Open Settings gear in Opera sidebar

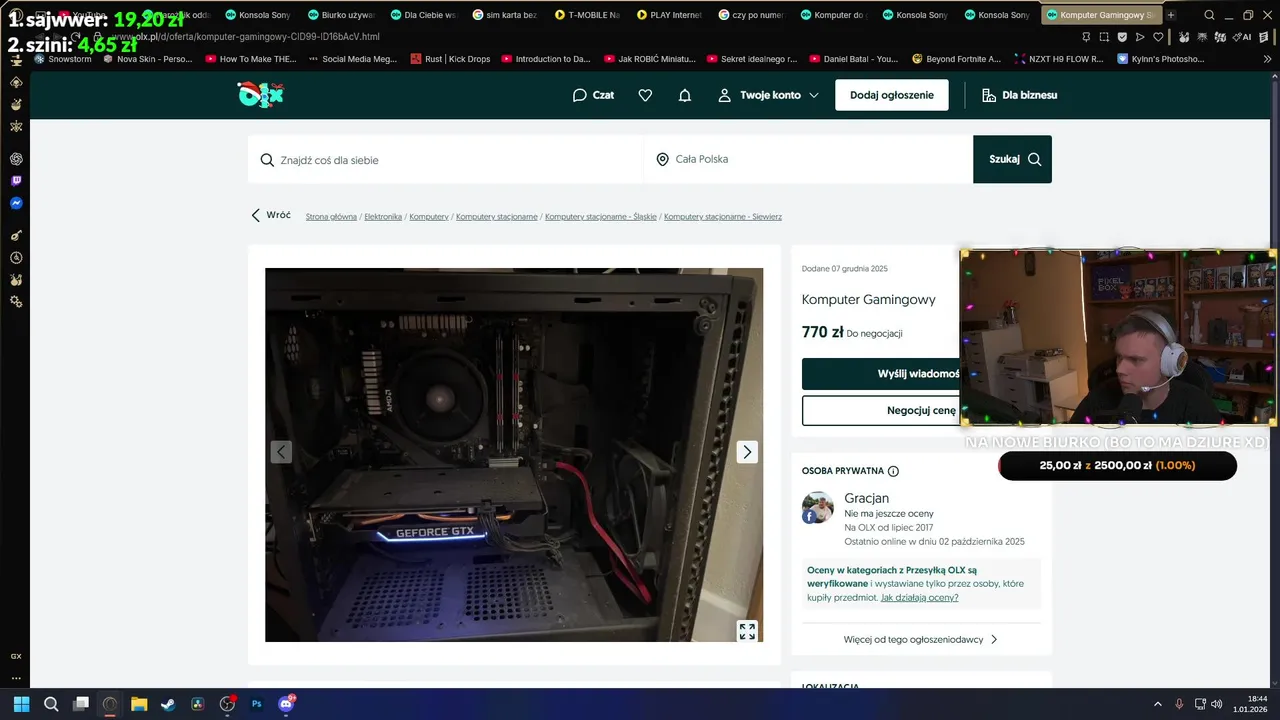[x=16, y=302]
